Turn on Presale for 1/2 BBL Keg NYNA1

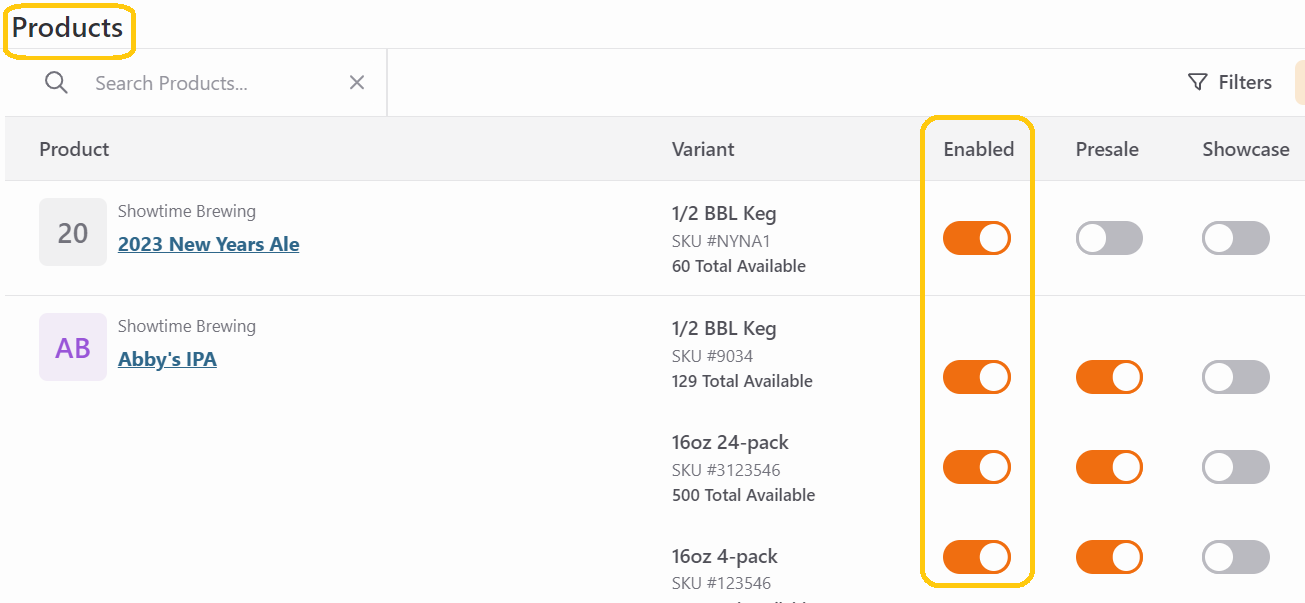coord(1109,238)
